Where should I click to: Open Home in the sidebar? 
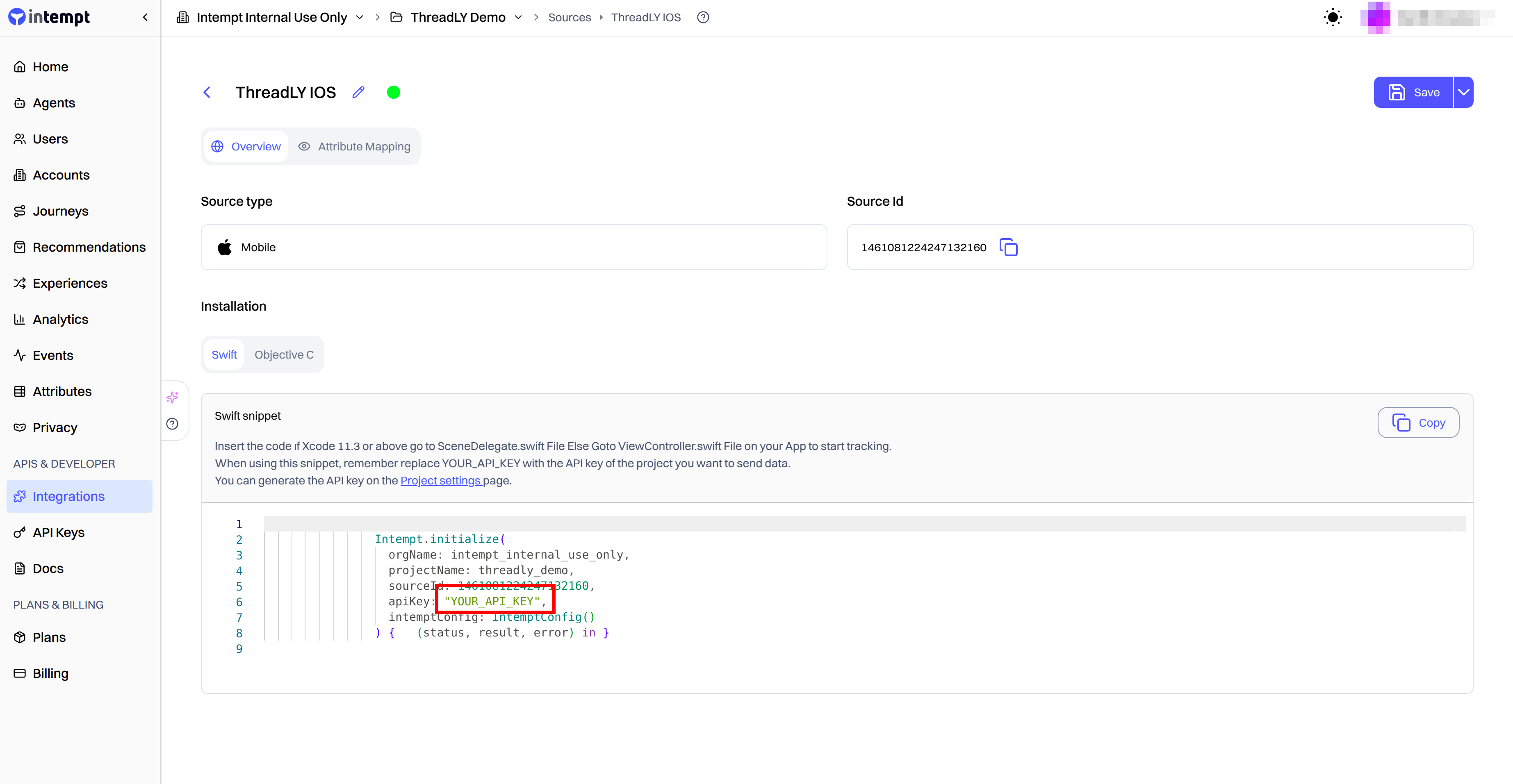click(x=79, y=67)
